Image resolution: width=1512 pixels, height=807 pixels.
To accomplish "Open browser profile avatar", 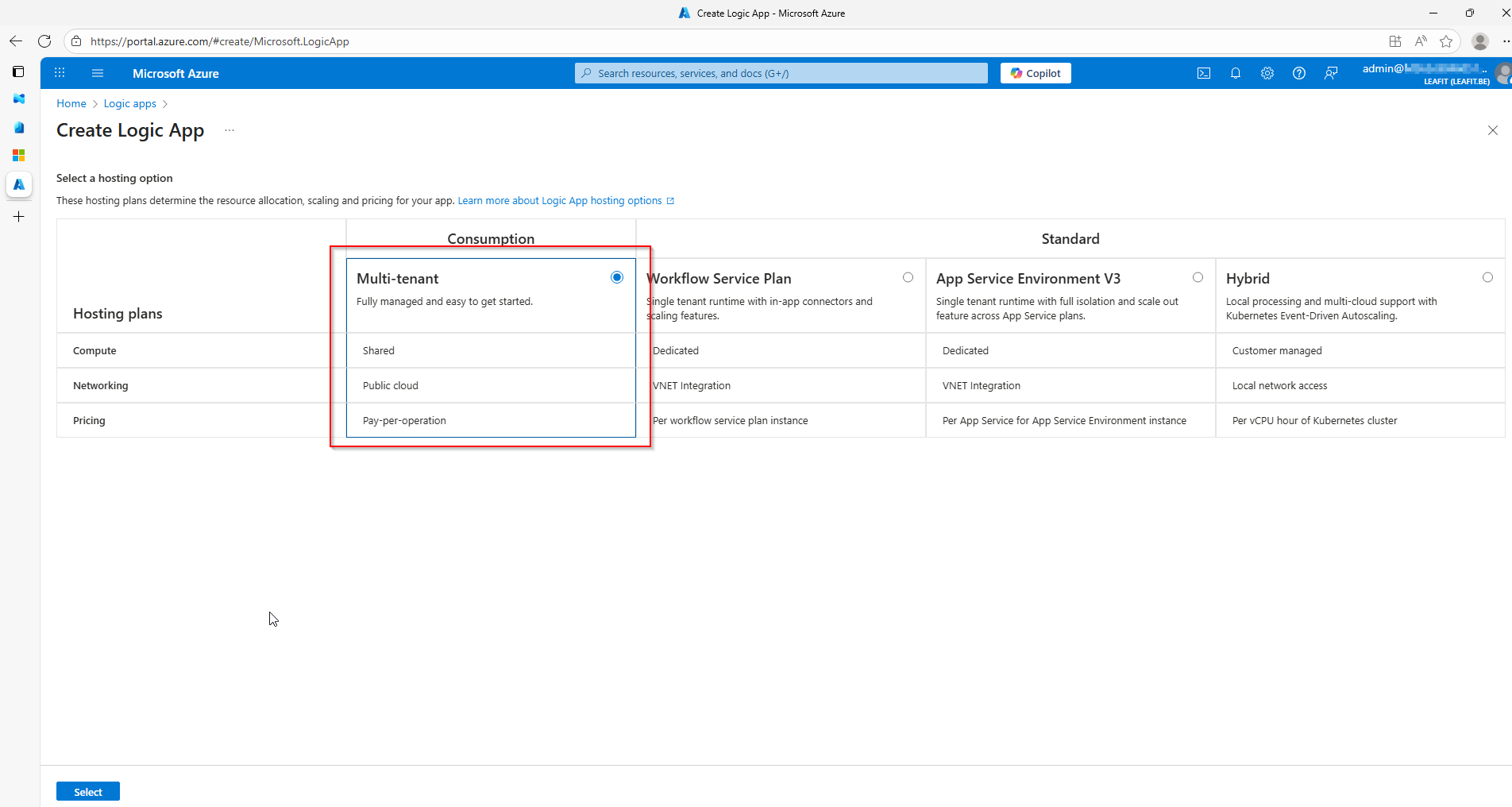I will [x=1479, y=41].
